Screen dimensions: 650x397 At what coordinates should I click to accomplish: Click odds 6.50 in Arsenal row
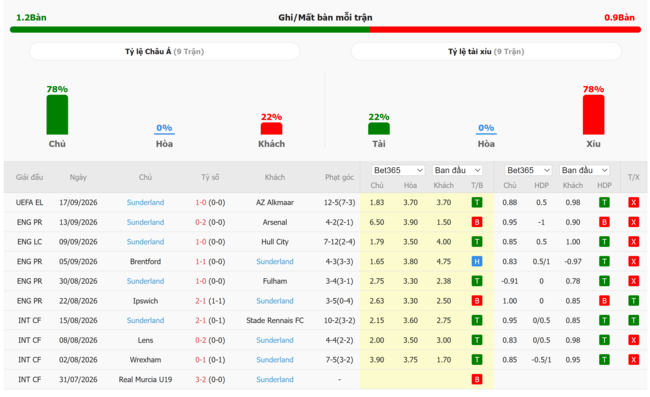[x=377, y=222]
